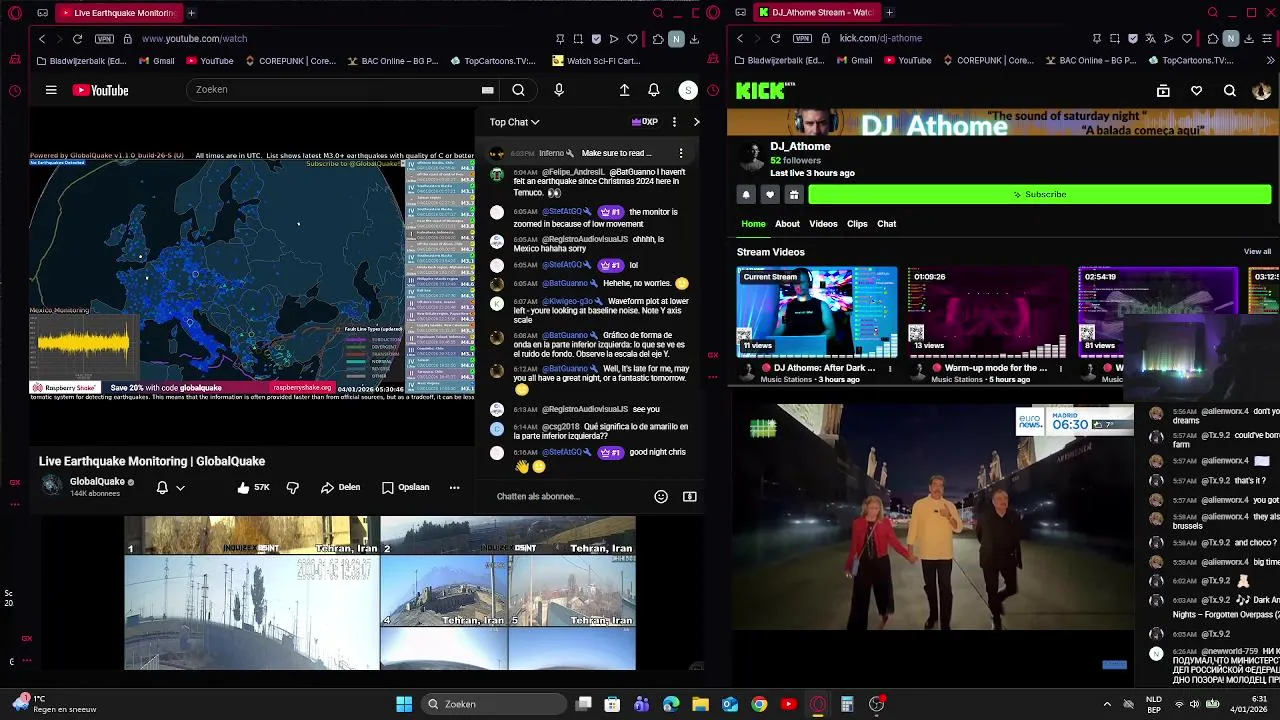
Task: Reload the kick.com page
Action: (x=775, y=38)
